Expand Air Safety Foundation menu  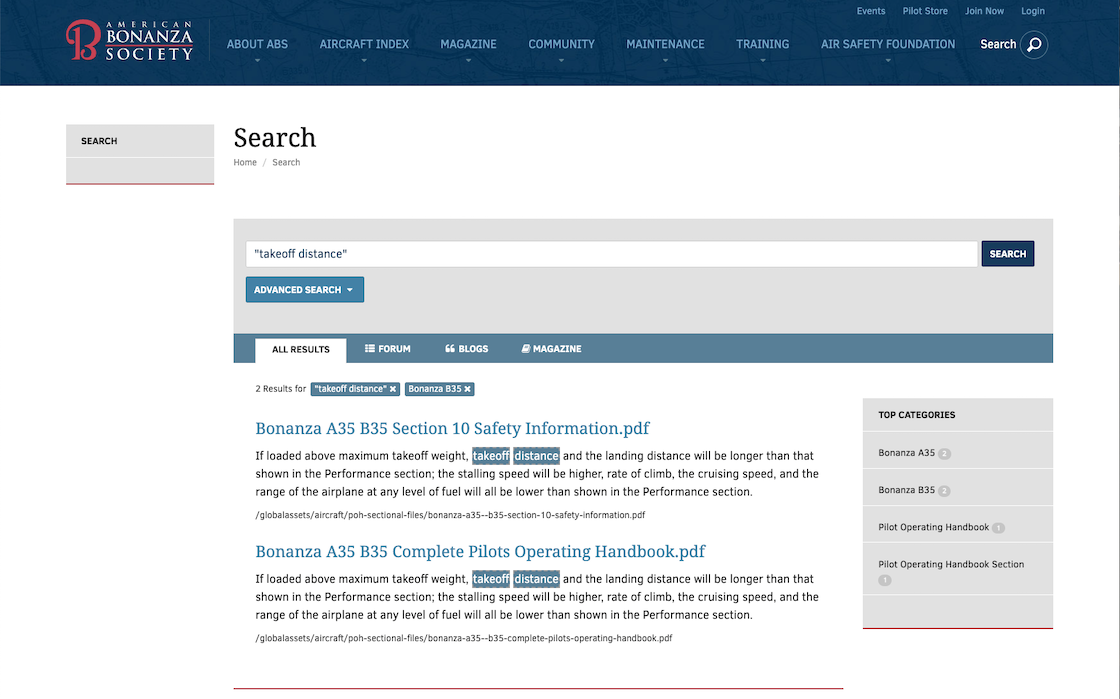(888, 44)
